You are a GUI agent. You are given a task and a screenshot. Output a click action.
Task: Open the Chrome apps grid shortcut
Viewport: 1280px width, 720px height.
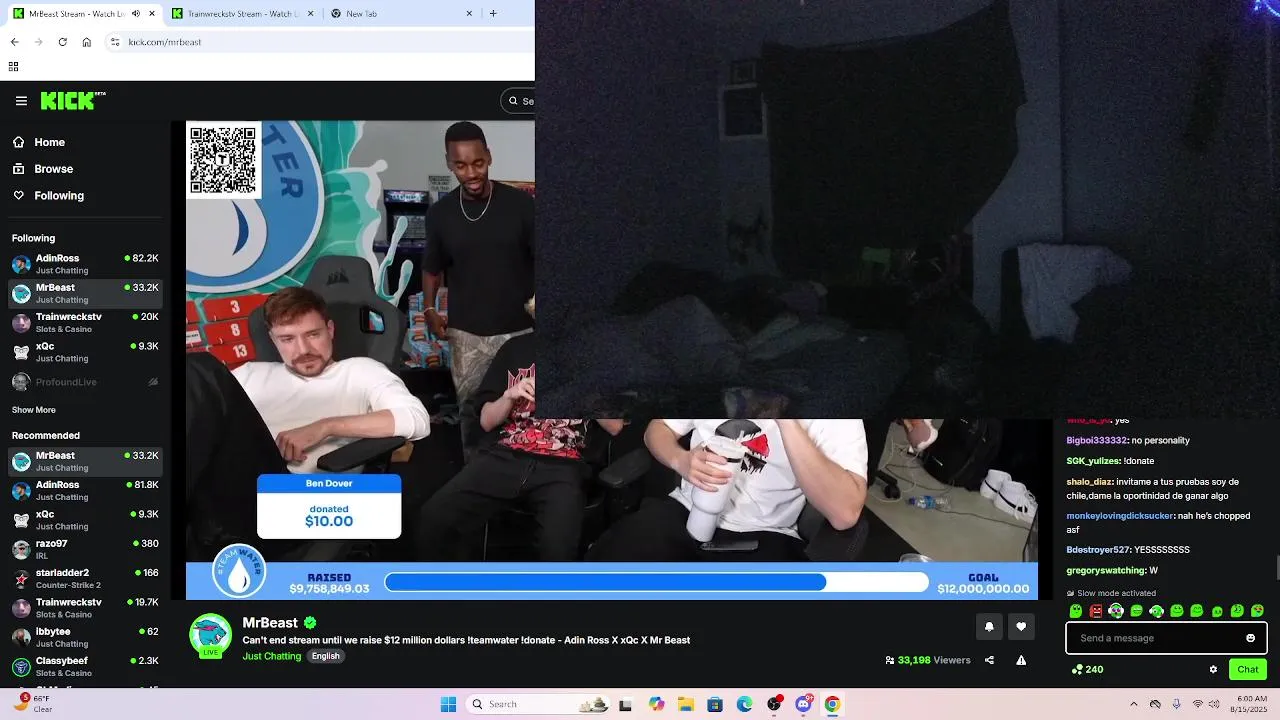pyautogui.click(x=13, y=67)
